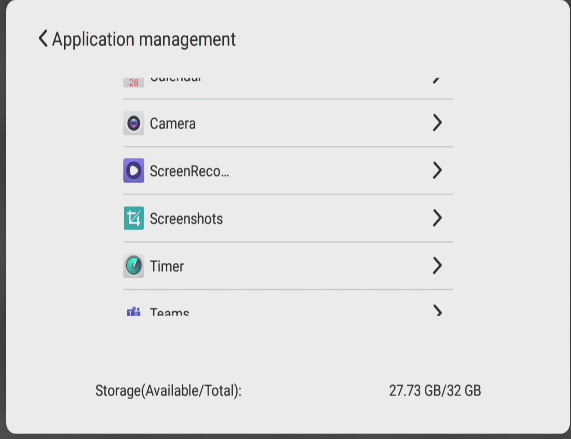Click the Calendar icon showing 28
571x439 pixels.
pos(134,83)
